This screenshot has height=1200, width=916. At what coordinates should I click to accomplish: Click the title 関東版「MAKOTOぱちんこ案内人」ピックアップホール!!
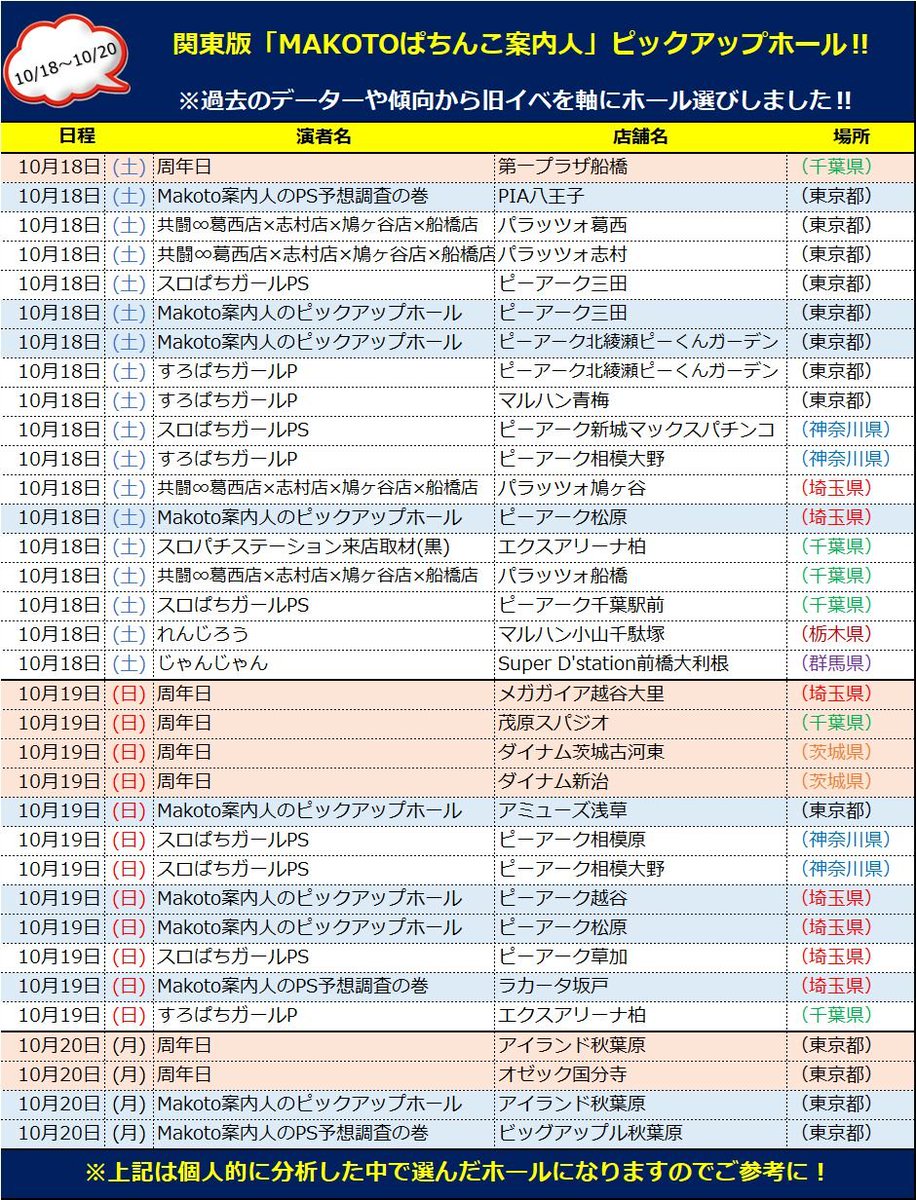[x=520, y=45]
